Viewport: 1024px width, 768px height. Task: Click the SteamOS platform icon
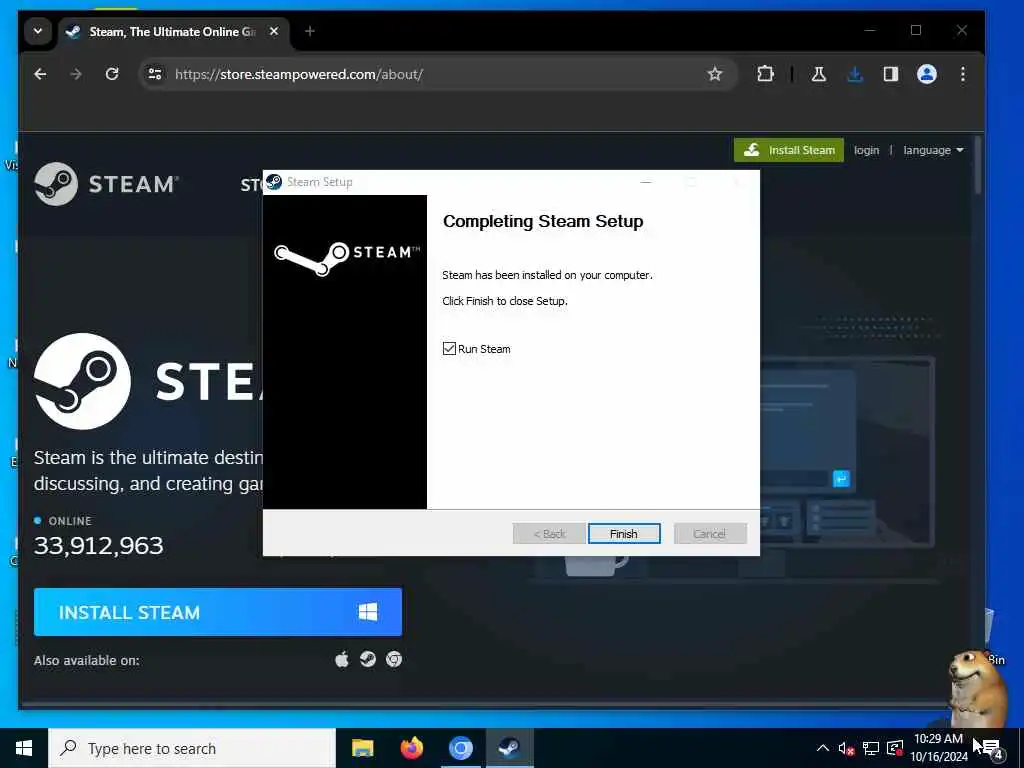368,660
